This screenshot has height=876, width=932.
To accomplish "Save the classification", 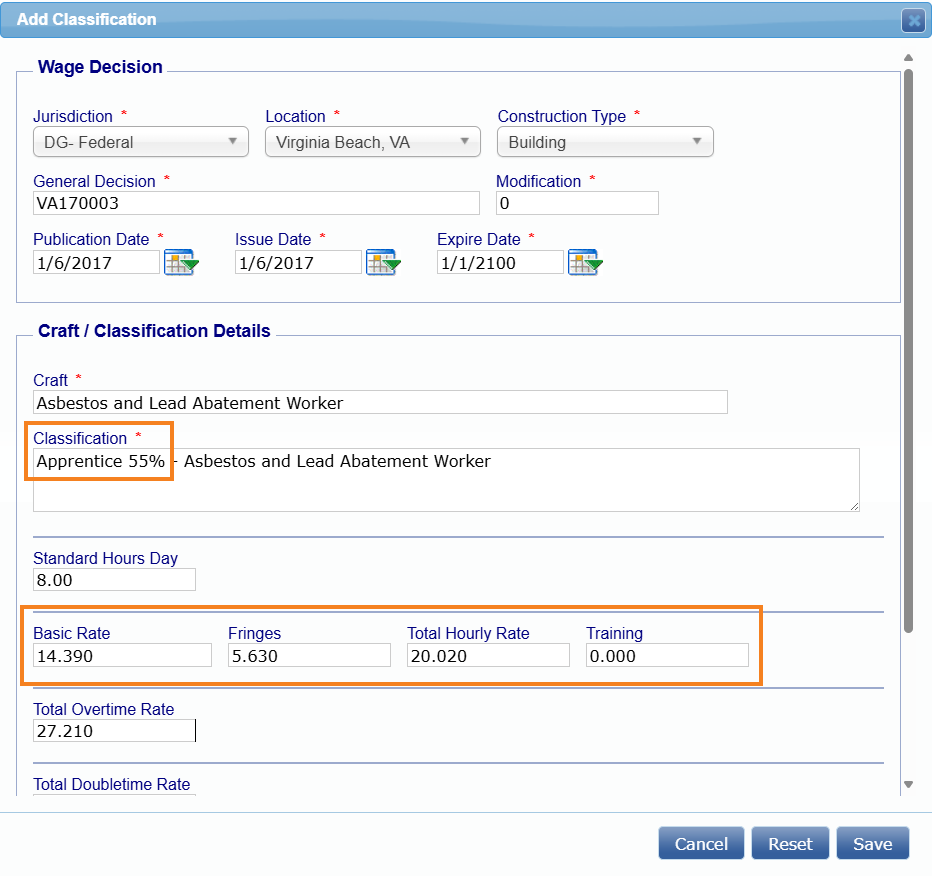I will (873, 843).
